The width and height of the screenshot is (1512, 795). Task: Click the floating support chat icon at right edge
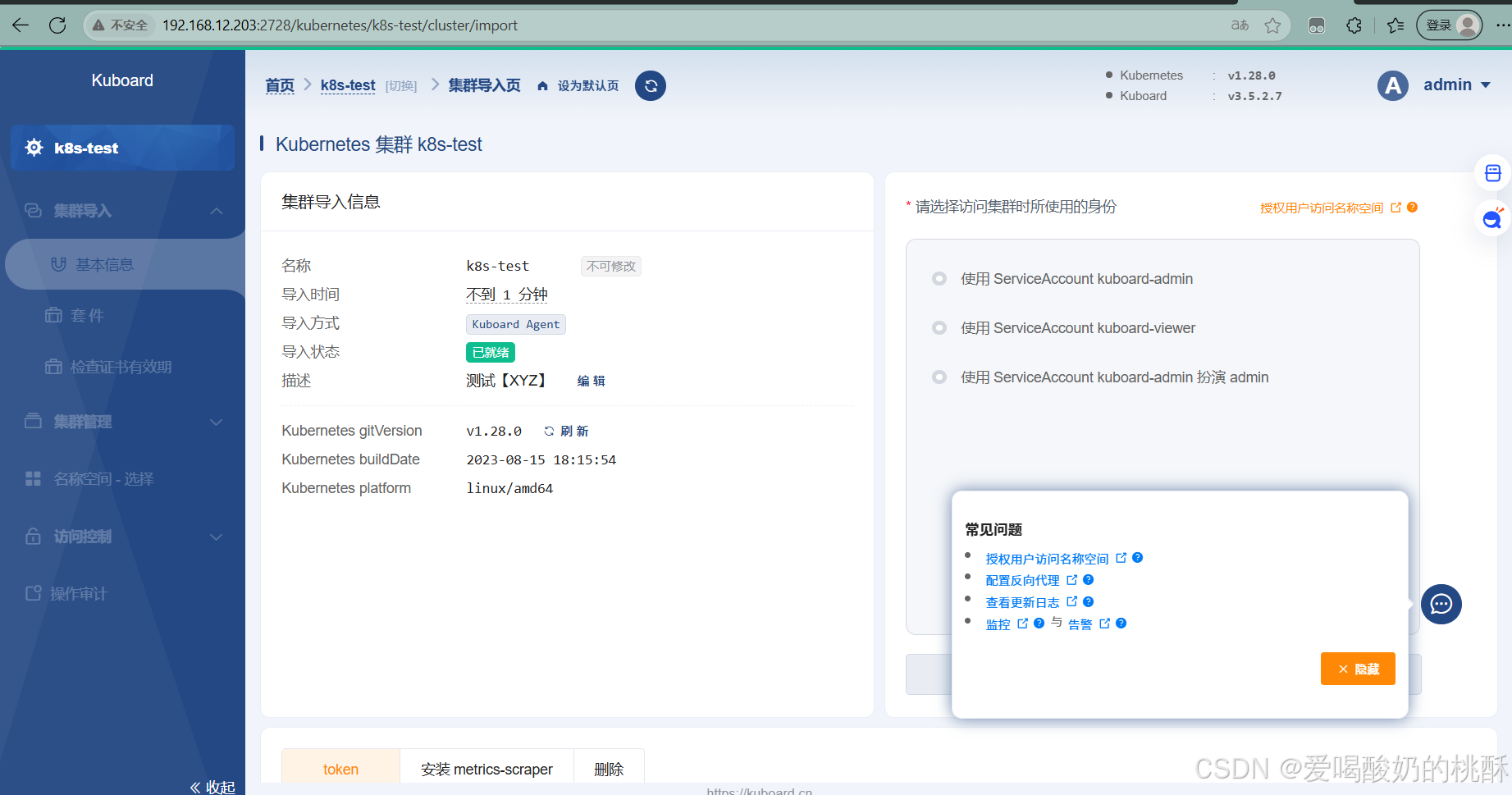click(x=1493, y=218)
